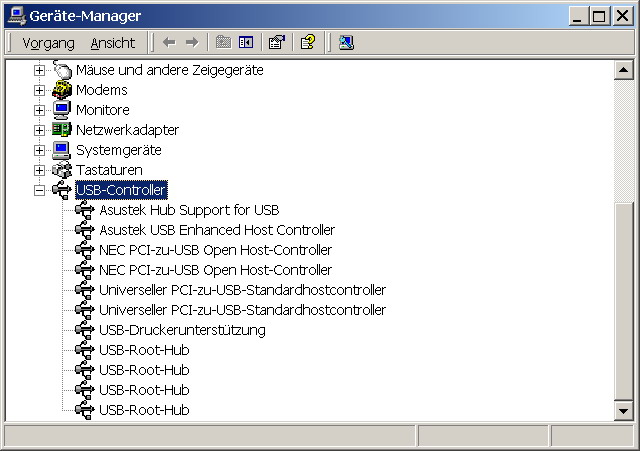Expand the Tastaturen node
Screen dimensions: 640x451
coord(39,170)
